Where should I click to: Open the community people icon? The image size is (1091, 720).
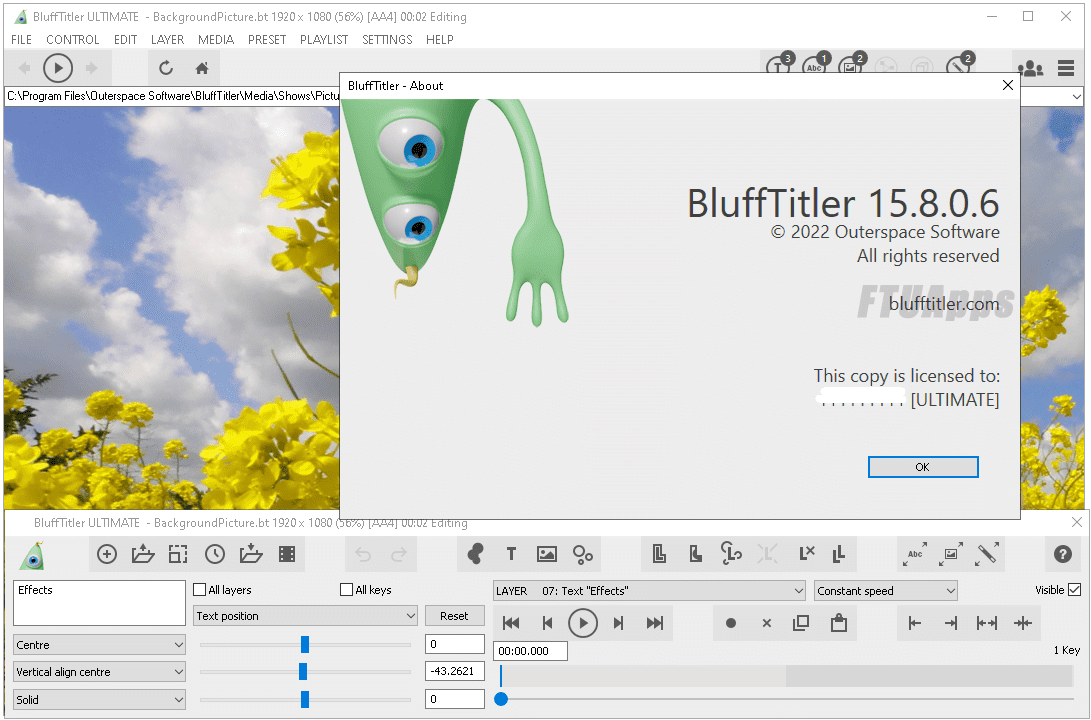1030,68
